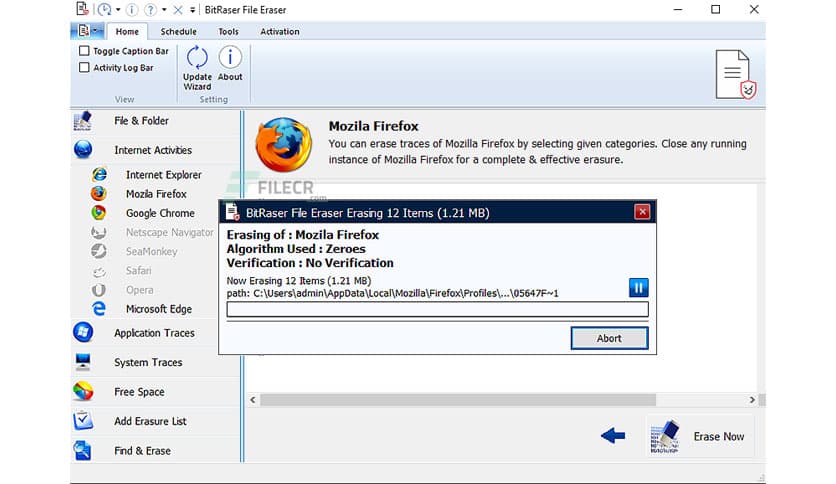Click the document shield logo in ribbon
Viewport: 836px width, 484px height.
735,74
